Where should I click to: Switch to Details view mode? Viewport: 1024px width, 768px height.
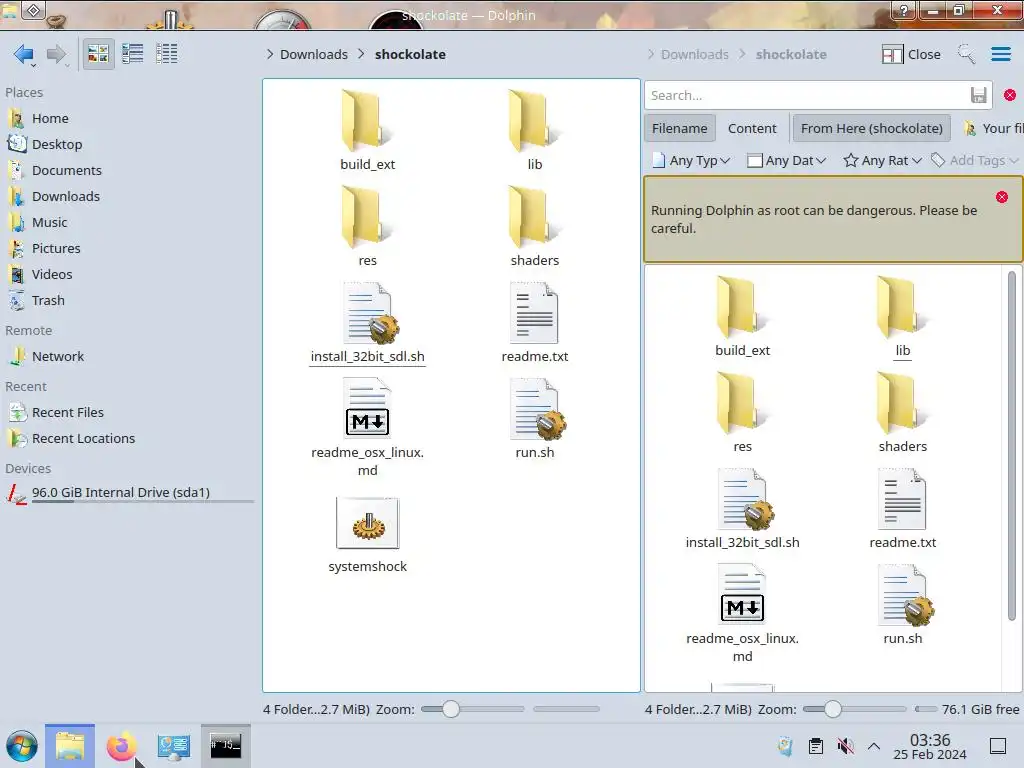tap(167, 54)
